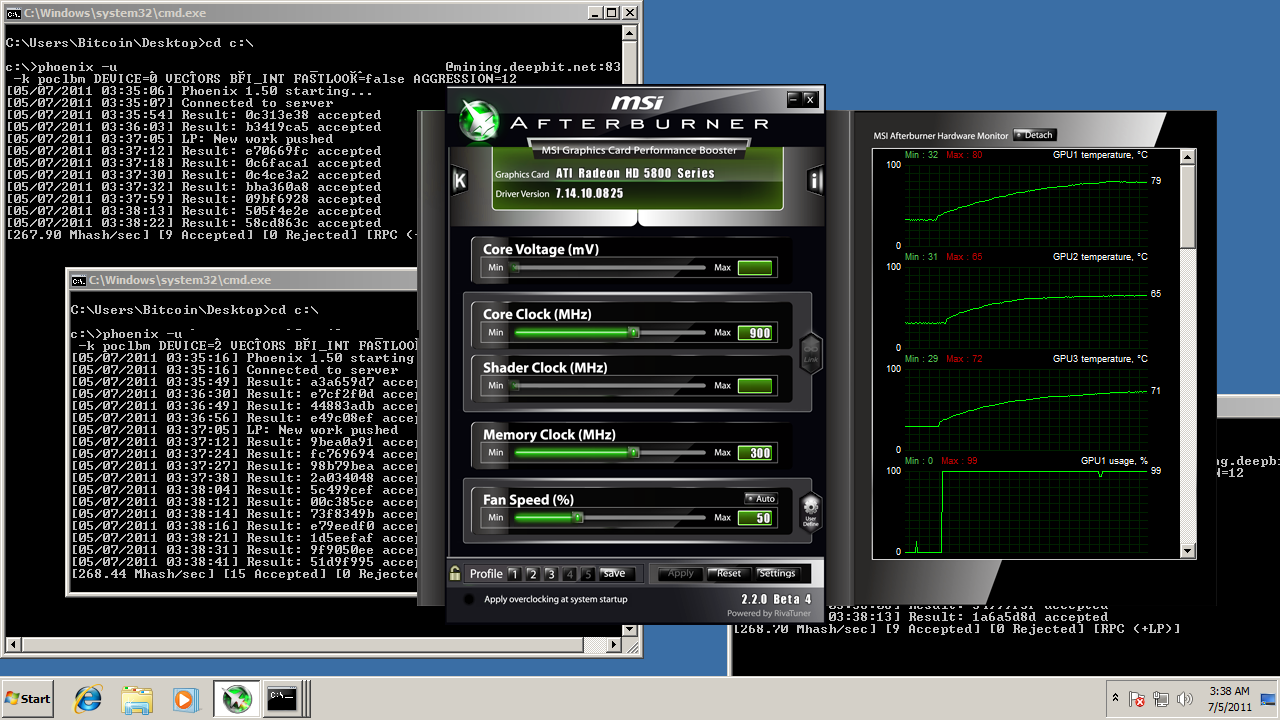
Task: Click the profile lock padlock icon
Action: [455, 573]
